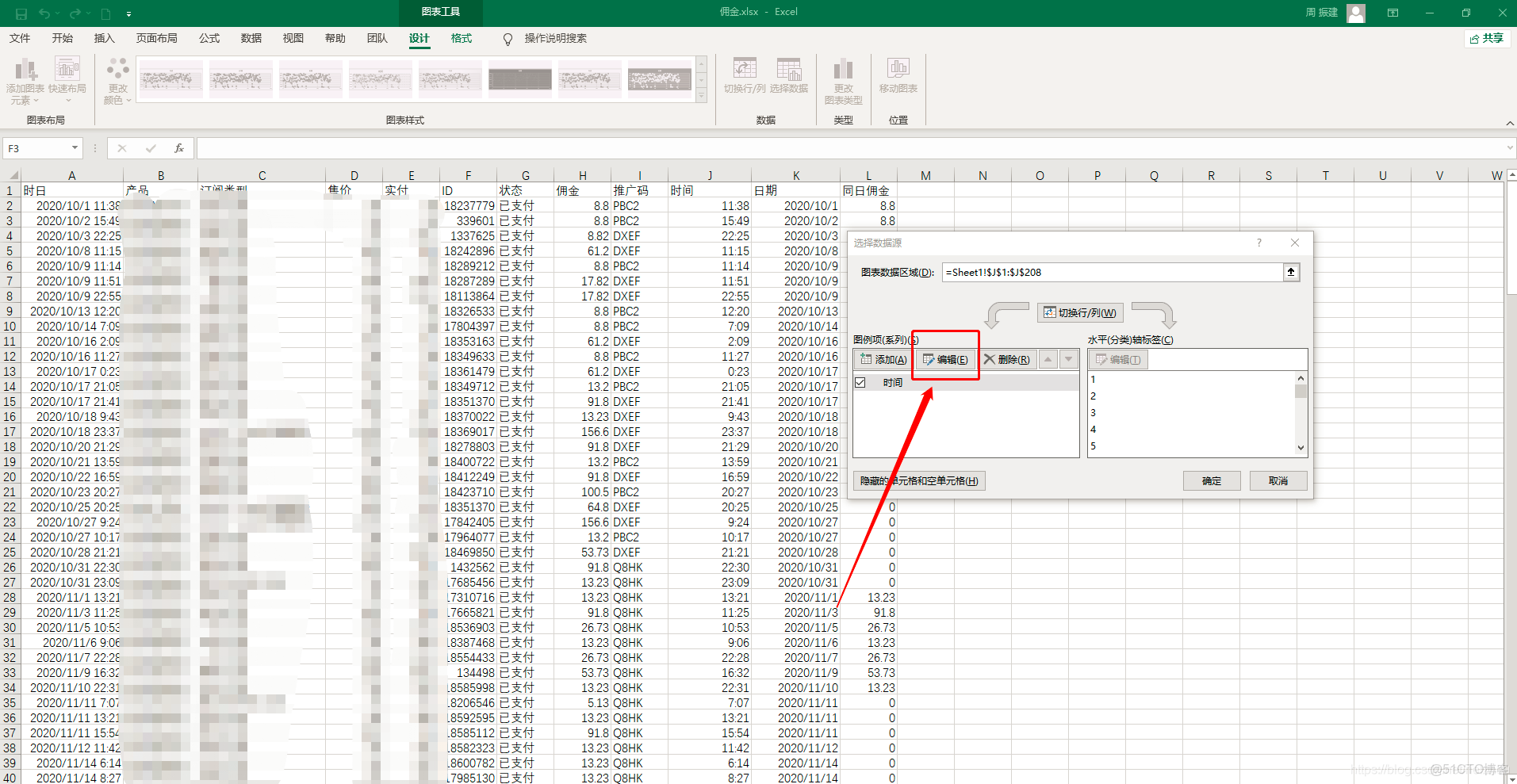Click the Save icon in quick access toolbar
This screenshot has height=784, width=1517.
(21, 13)
